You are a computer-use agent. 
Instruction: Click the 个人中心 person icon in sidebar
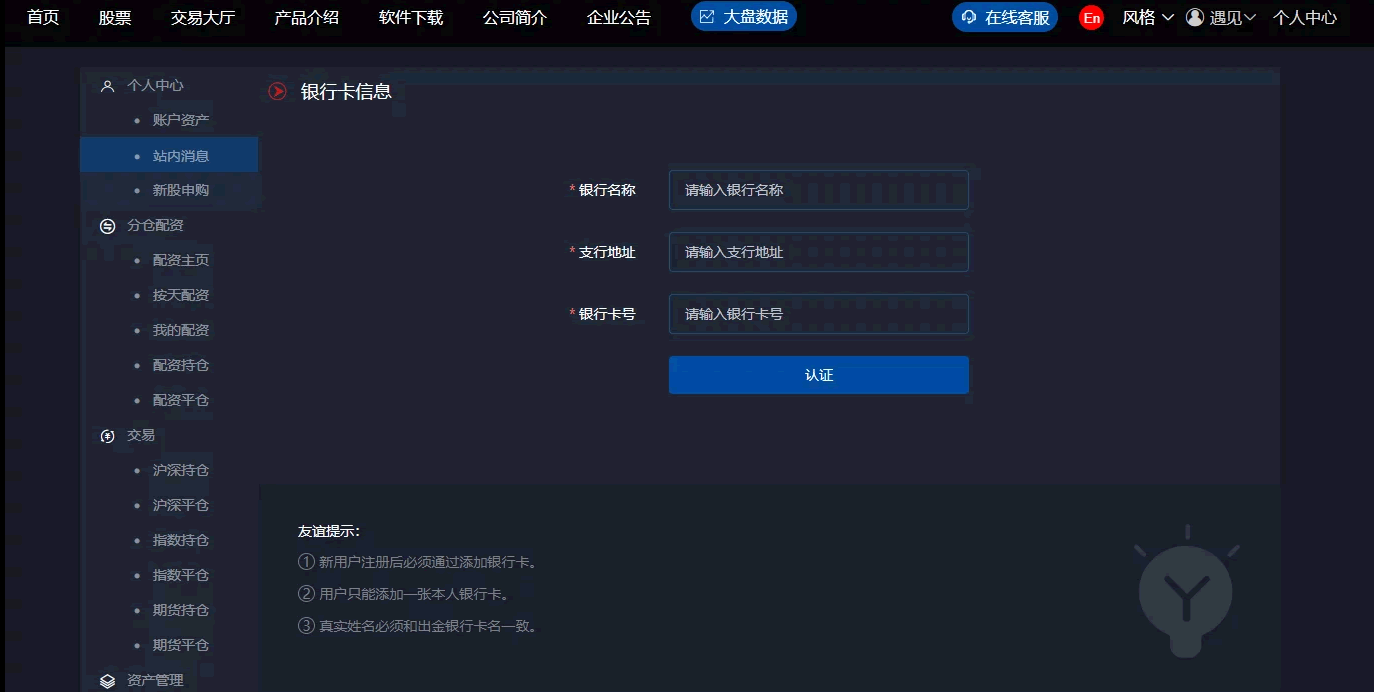coord(108,86)
